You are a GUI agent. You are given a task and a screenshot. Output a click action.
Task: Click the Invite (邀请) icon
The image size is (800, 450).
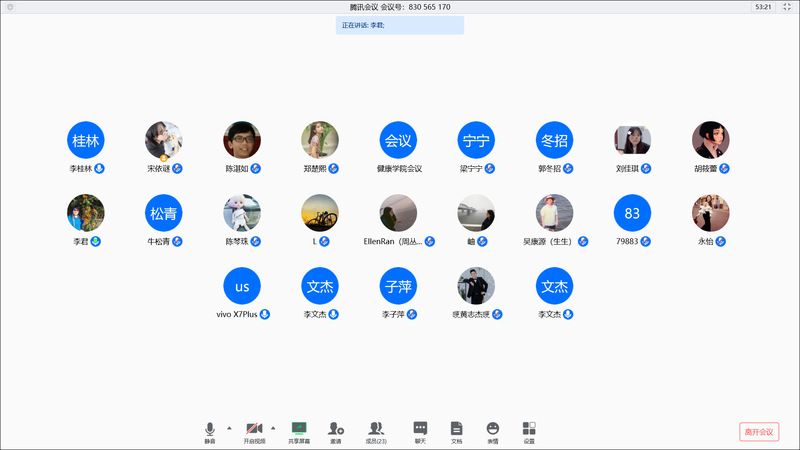pyautogui.click(x=336, y=431)
